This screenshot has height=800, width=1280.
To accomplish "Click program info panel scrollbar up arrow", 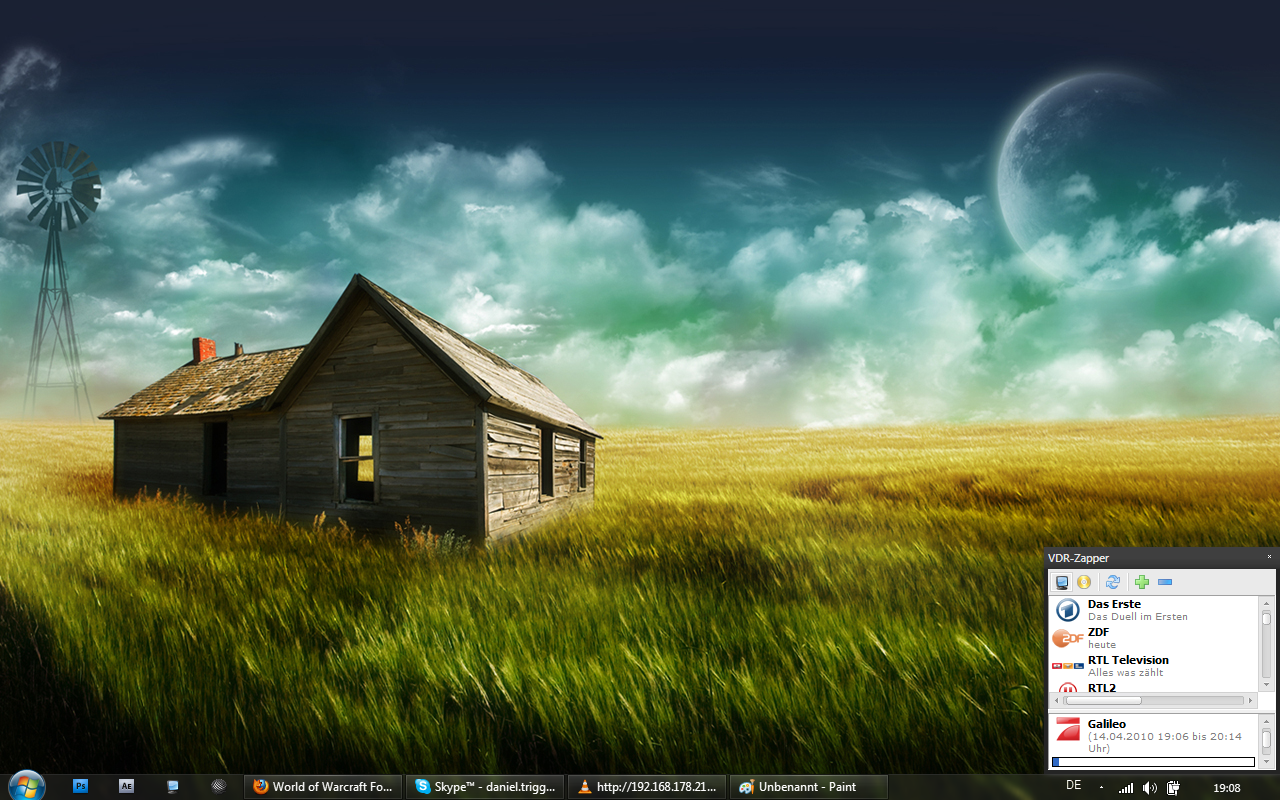I will coord(1266,722).
